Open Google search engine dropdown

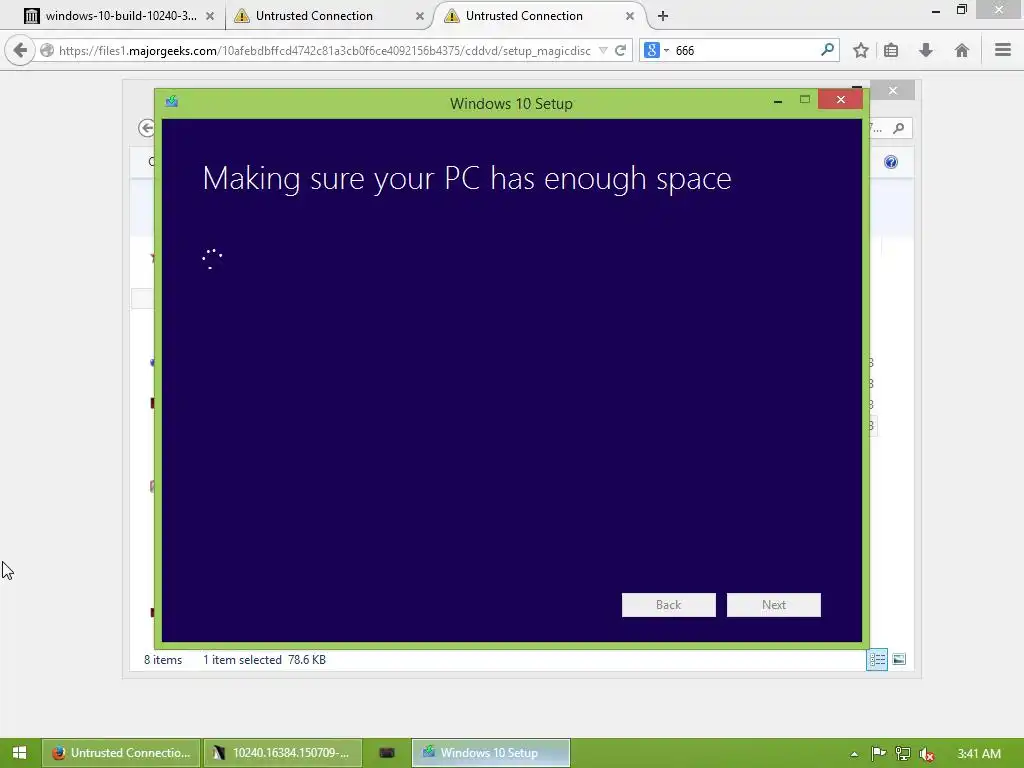[656, 50]
